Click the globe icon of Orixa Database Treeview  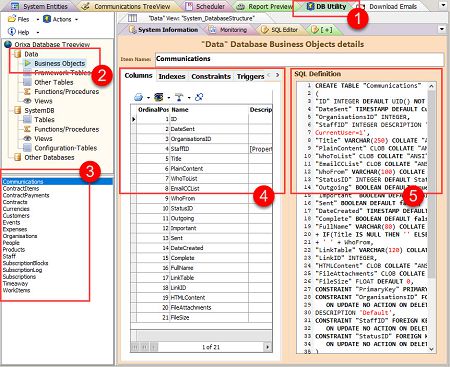pos(8,44)
